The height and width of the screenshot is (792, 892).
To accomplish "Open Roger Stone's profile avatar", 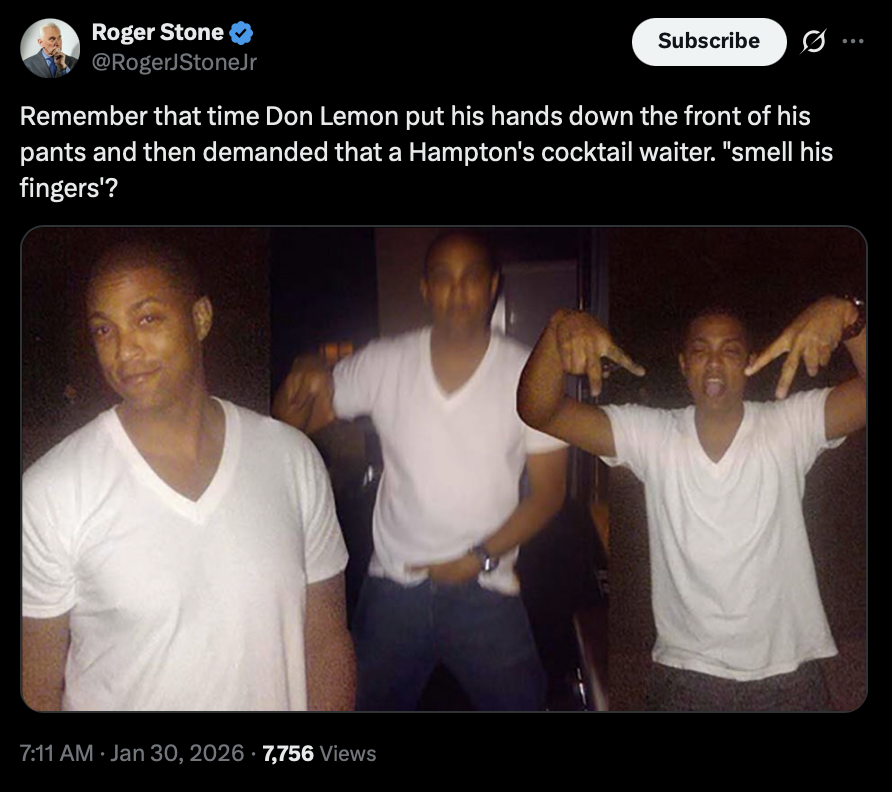I will [50, 48].
